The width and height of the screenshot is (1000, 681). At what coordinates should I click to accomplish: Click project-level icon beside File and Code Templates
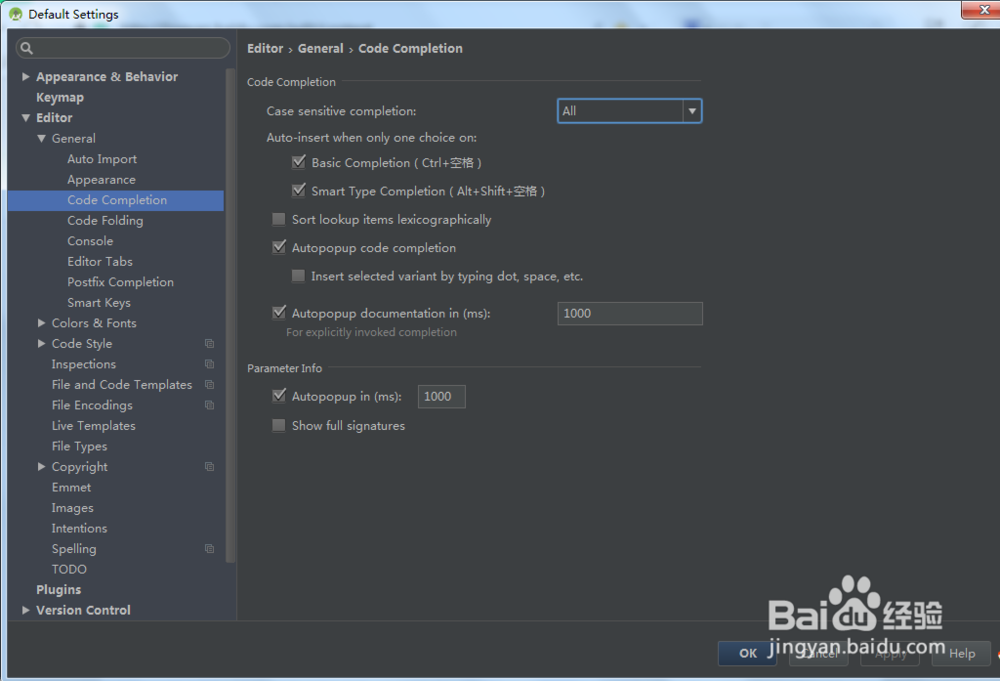[209, 384]
